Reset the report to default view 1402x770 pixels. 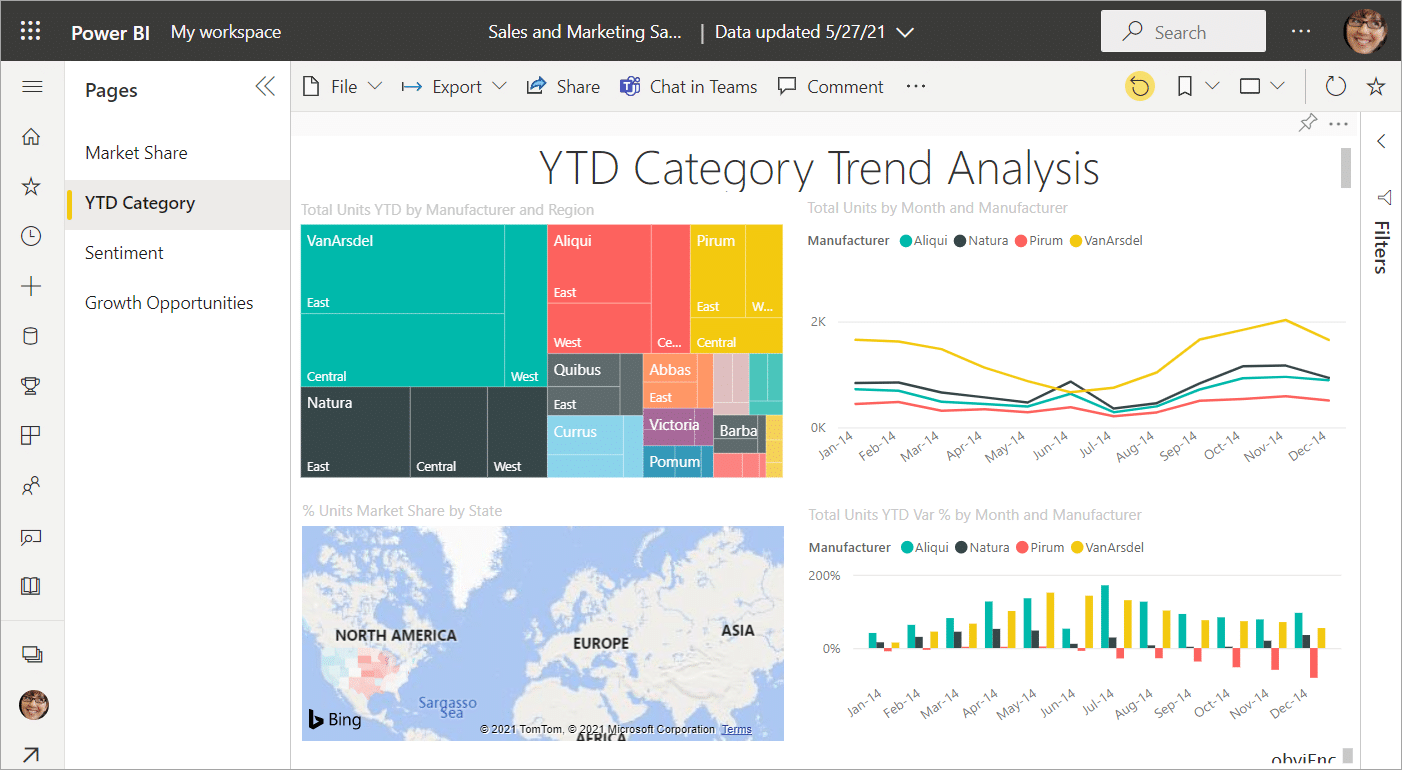1139,86
